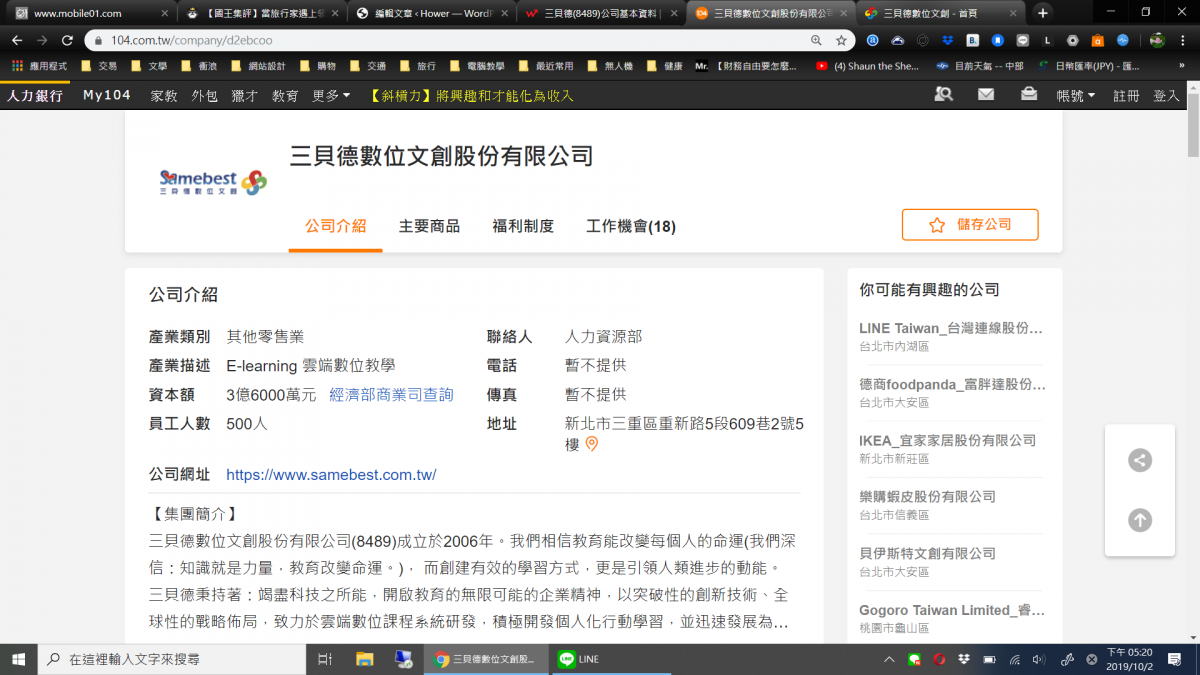Open the 電腦教學 bookmark folder
The width and height of the screenshot is (1200, 675).
477,66
